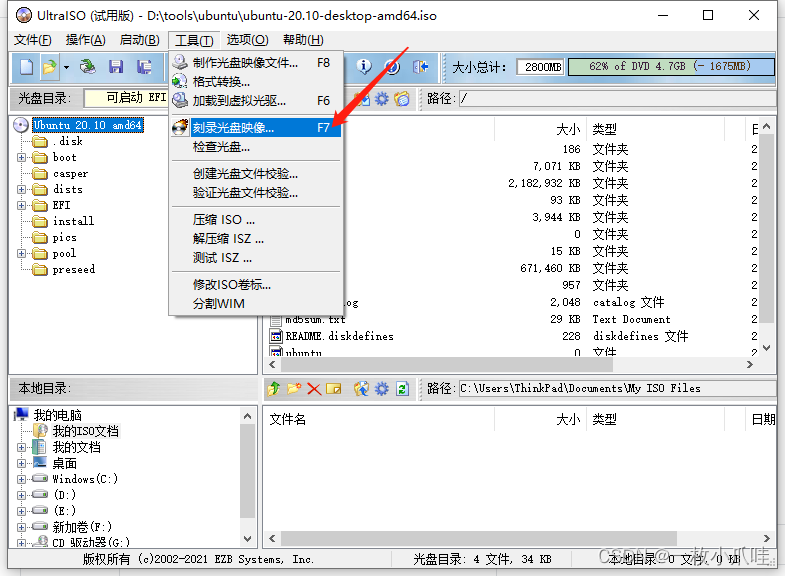Select the casper folder in disc tree
This screenshot has width=785, height=576.
pos(70,174)
